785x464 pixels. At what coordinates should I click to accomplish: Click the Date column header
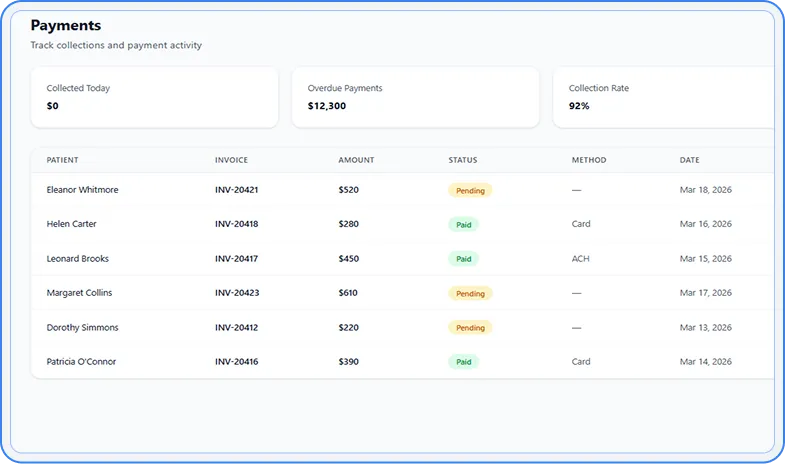(689, 160)
